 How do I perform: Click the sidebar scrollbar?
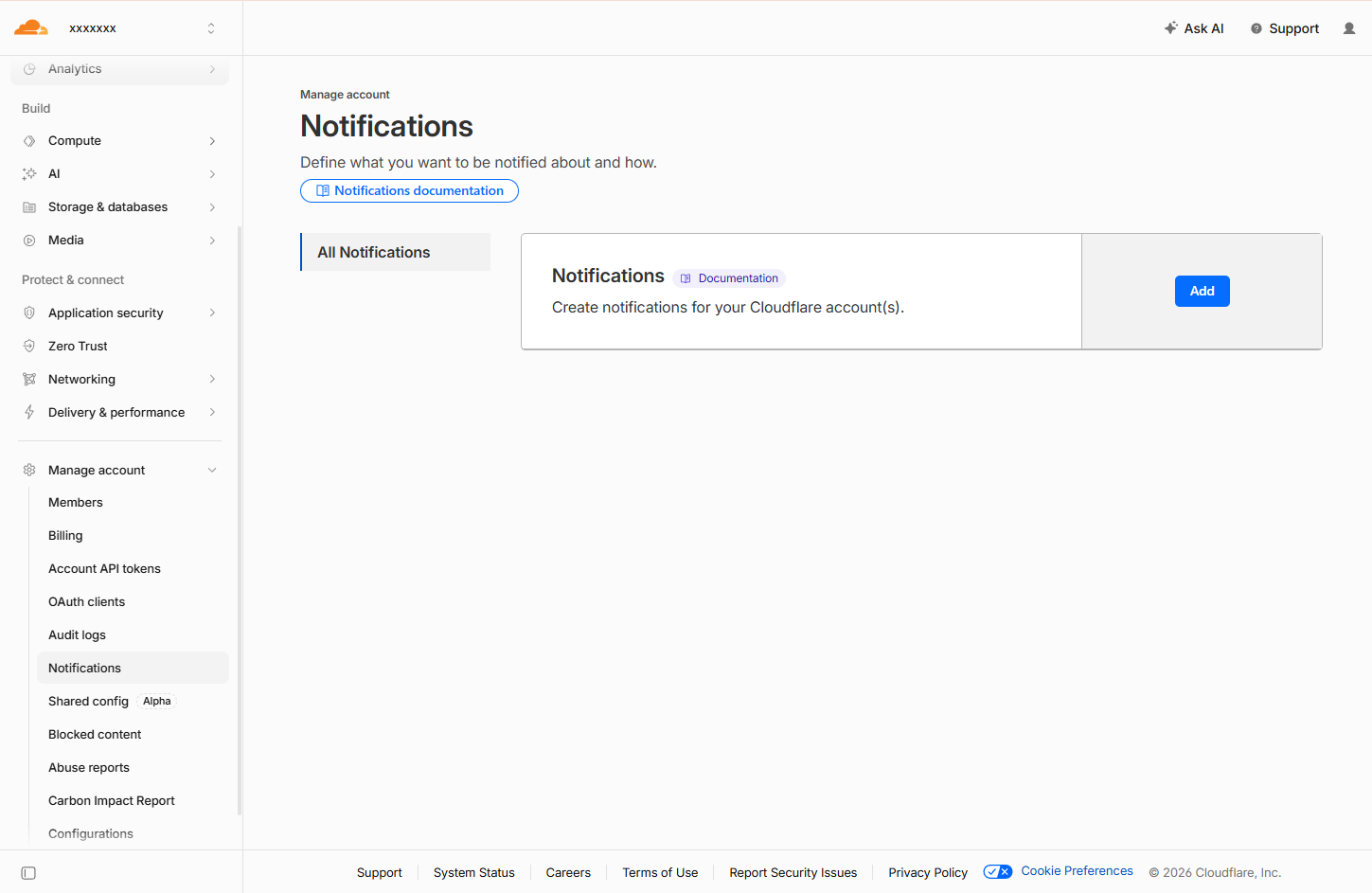pos(240,521)
